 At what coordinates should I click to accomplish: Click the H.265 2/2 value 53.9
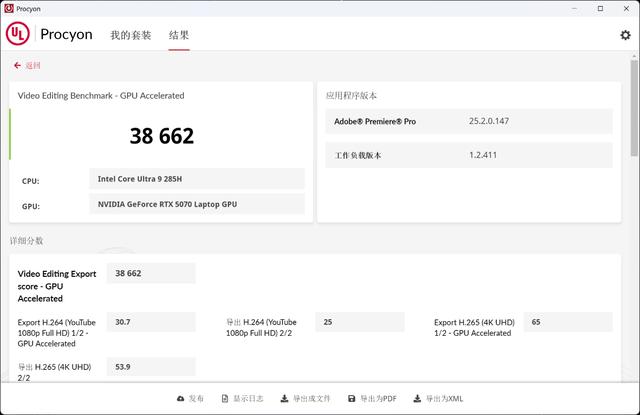151,366
